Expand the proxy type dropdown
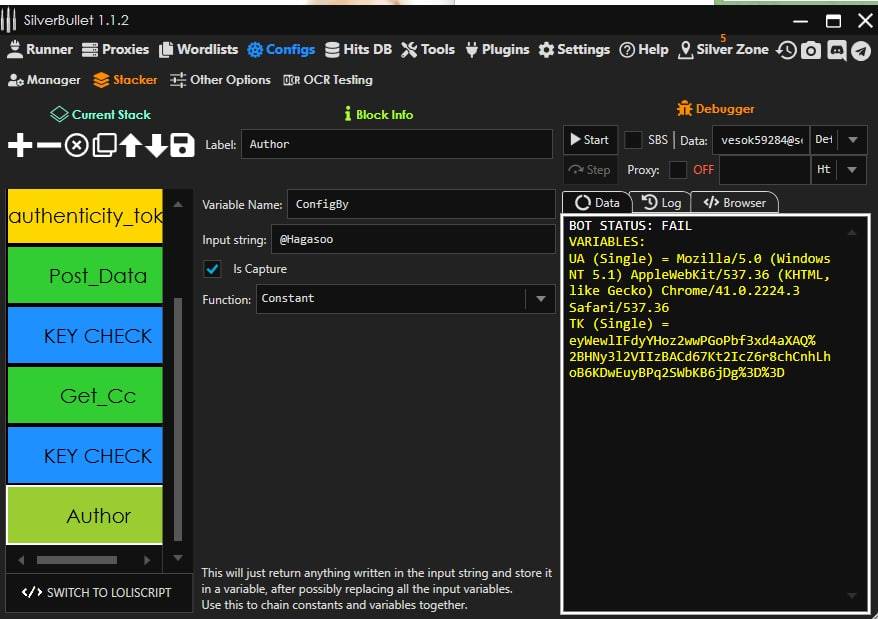This screenshot has height=619, width=878. pyautogui.click(x=852, y=170)
